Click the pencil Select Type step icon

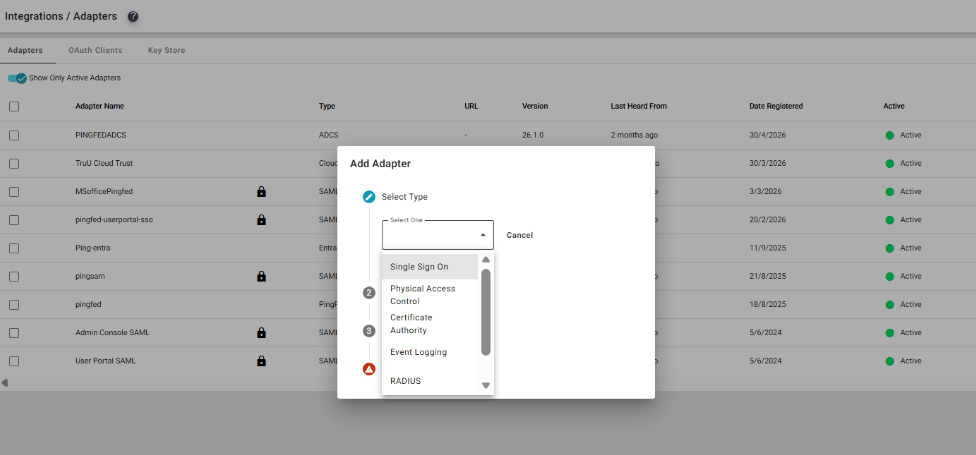369,197
